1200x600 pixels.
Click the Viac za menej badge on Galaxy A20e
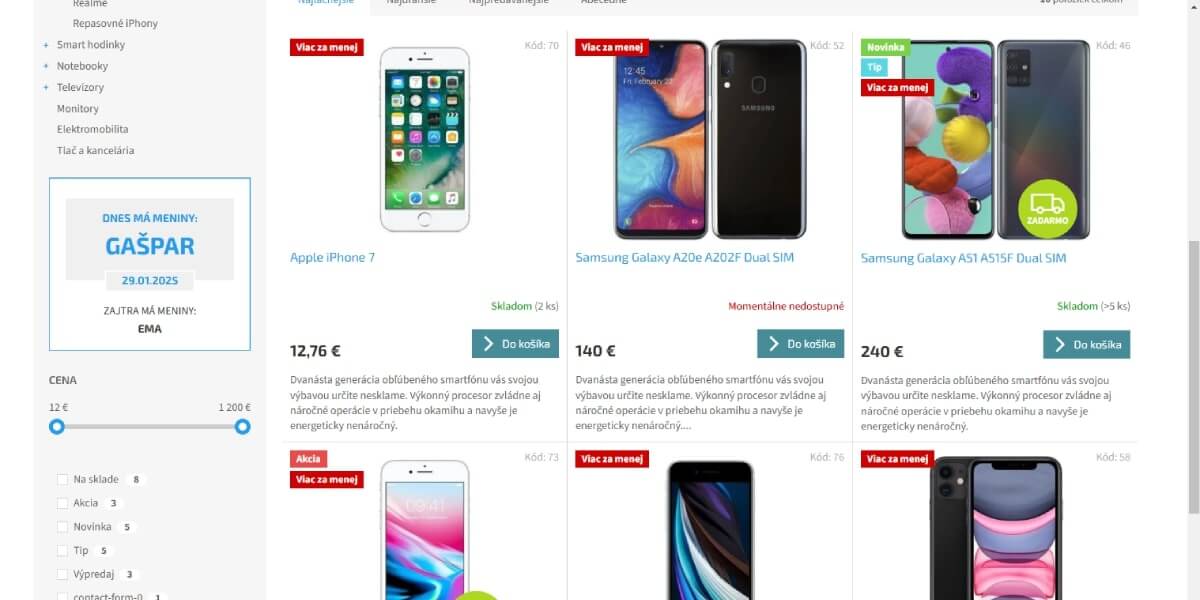pos(612,47)
